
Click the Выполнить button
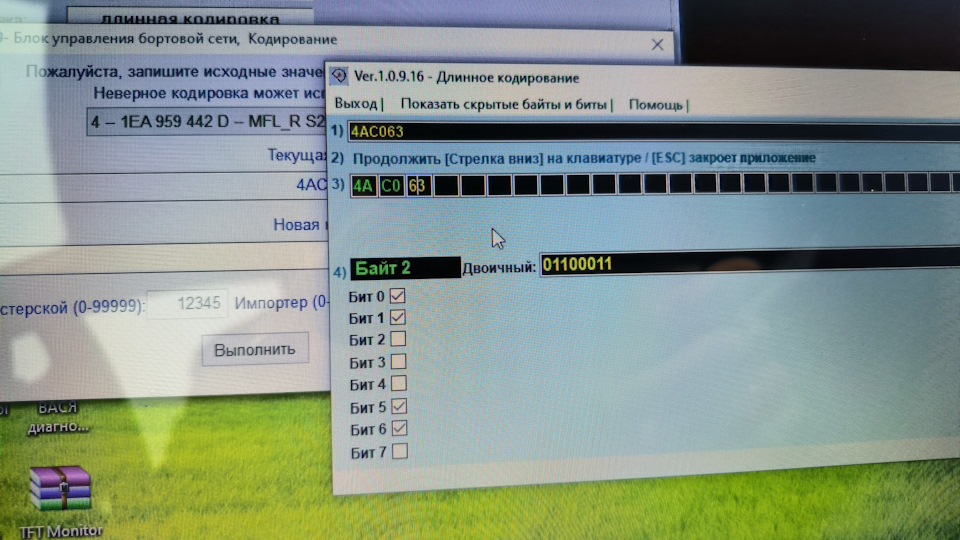tap(255, 350)
